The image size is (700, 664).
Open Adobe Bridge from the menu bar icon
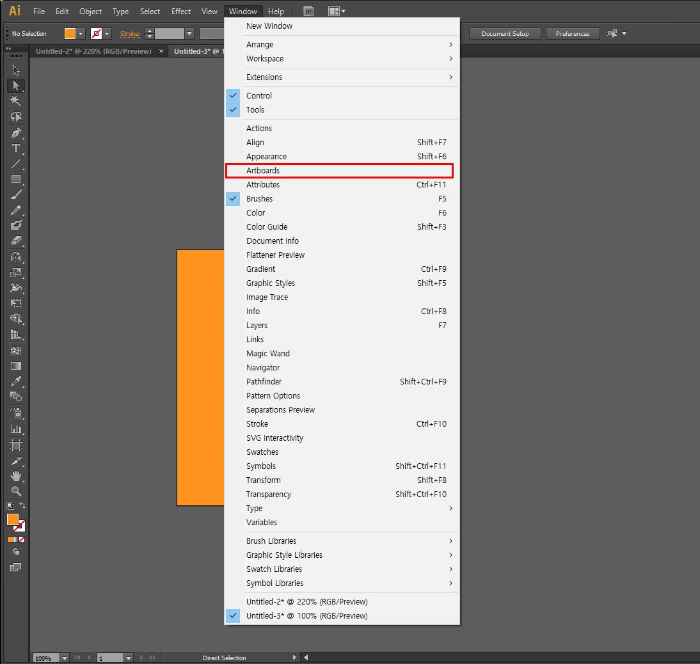308,11
